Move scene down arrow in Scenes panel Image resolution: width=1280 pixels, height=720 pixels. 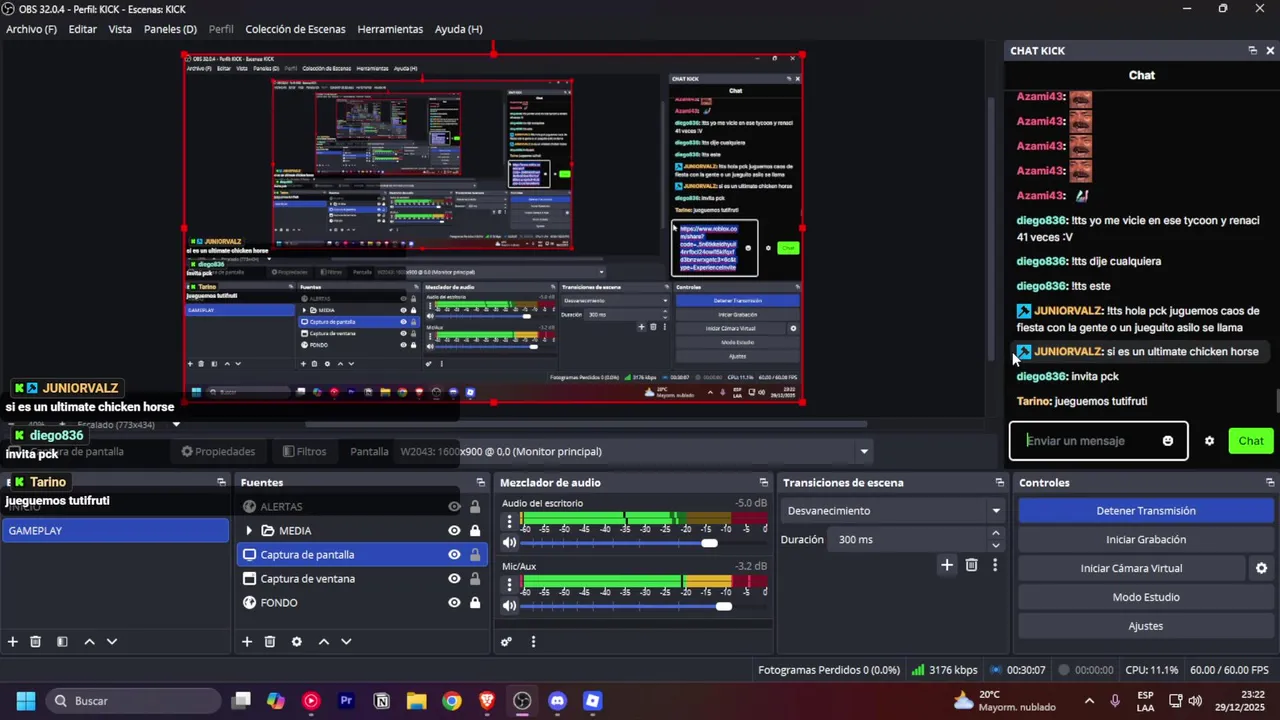click(112, 642)
